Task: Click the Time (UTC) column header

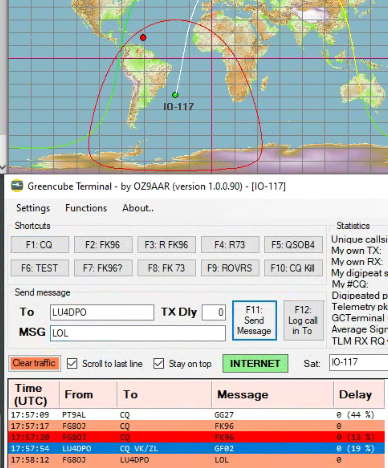Action: coord(34,394)
